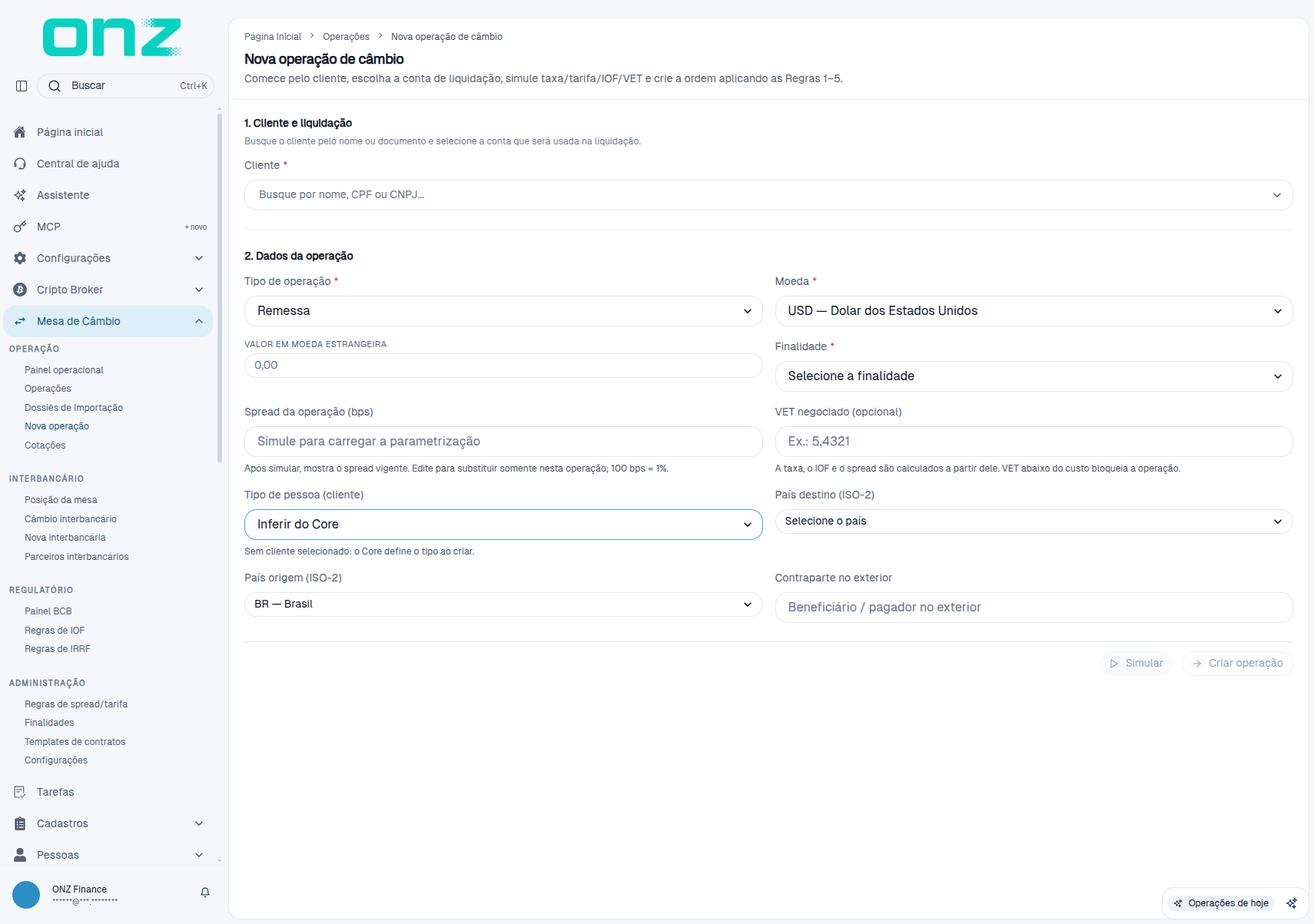
Task: Click the MCP key icon
Action: point(20,227)
